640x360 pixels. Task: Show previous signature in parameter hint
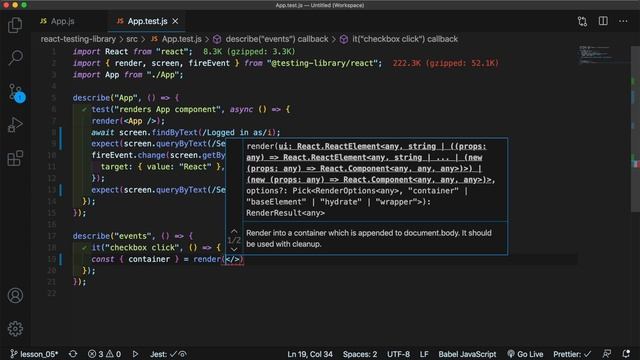[x=234, y=231]
